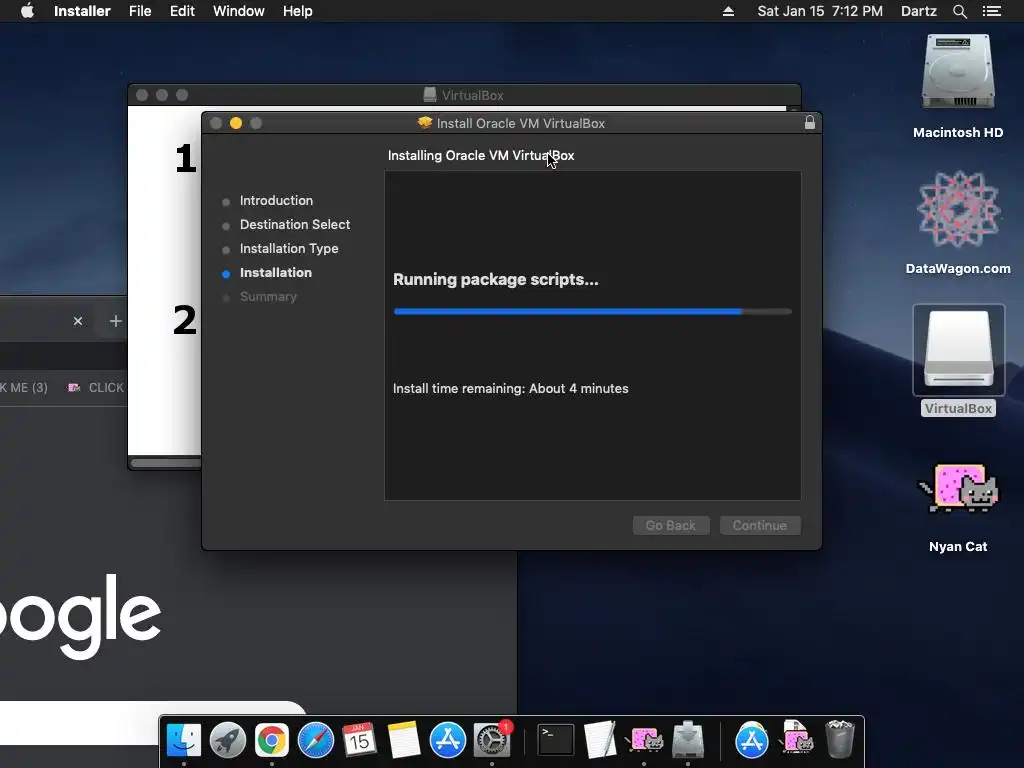Select the DataWagon.com desktop icon
The image size is (1024, 768).
point(958,222)
